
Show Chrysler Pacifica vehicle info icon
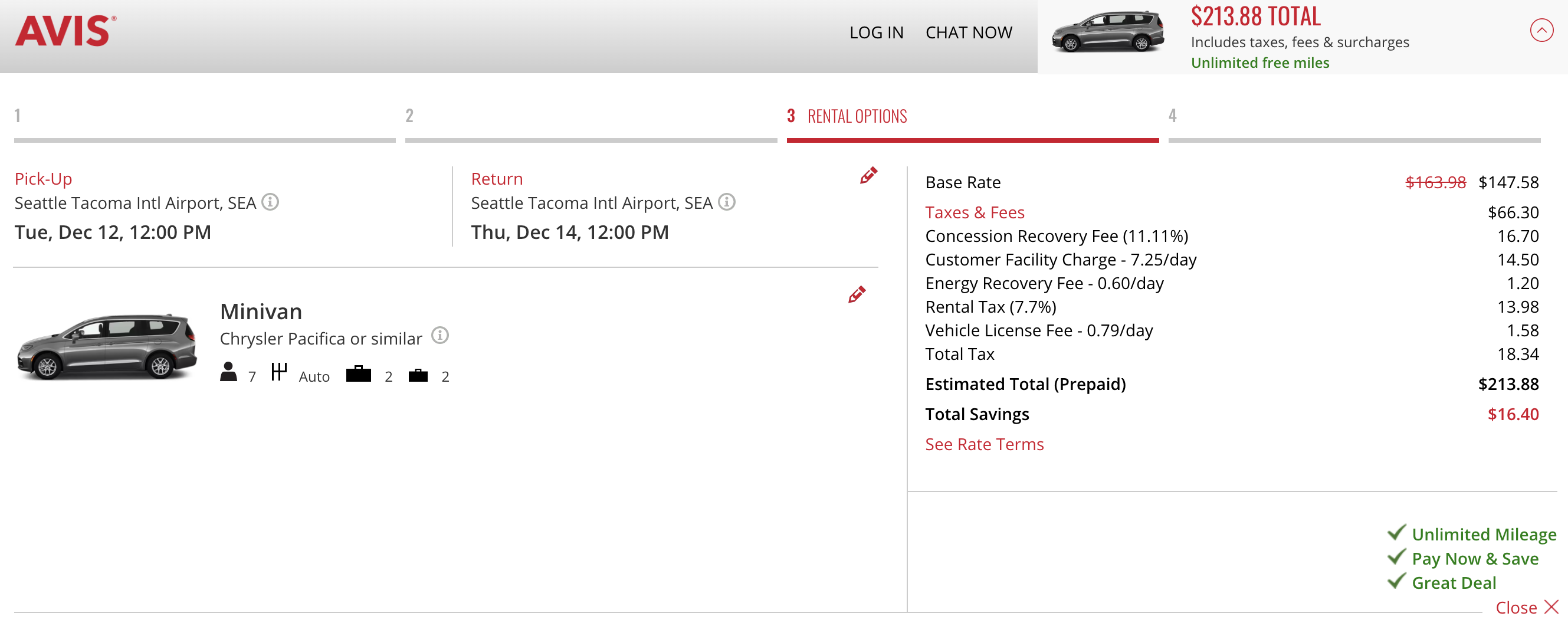(440, 335)
